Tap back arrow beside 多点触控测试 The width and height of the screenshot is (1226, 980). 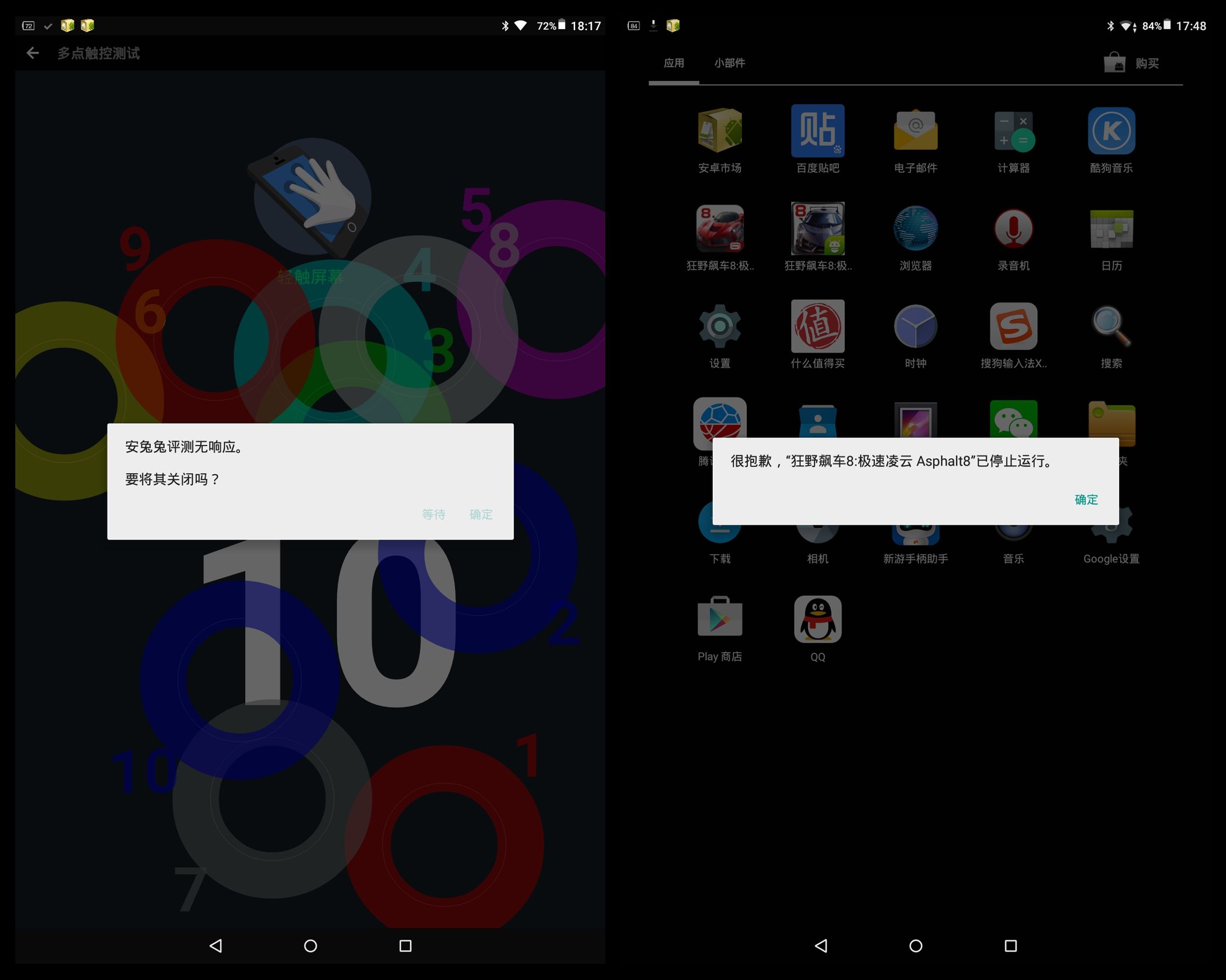click(32, 53)
